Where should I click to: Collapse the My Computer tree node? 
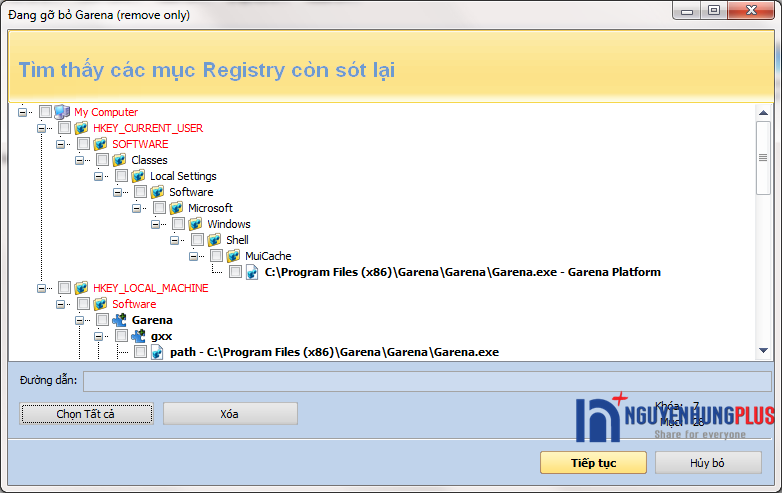pos(22,112)
